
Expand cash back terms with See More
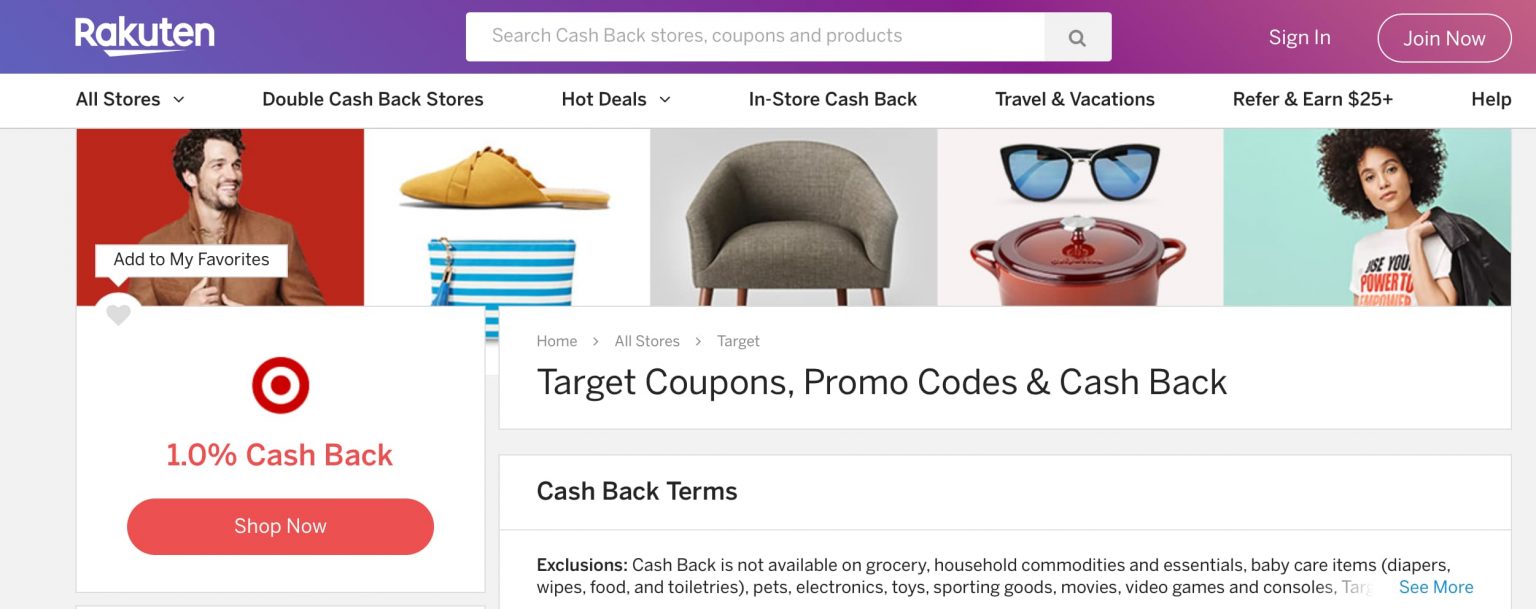[x=1435, y=587]
